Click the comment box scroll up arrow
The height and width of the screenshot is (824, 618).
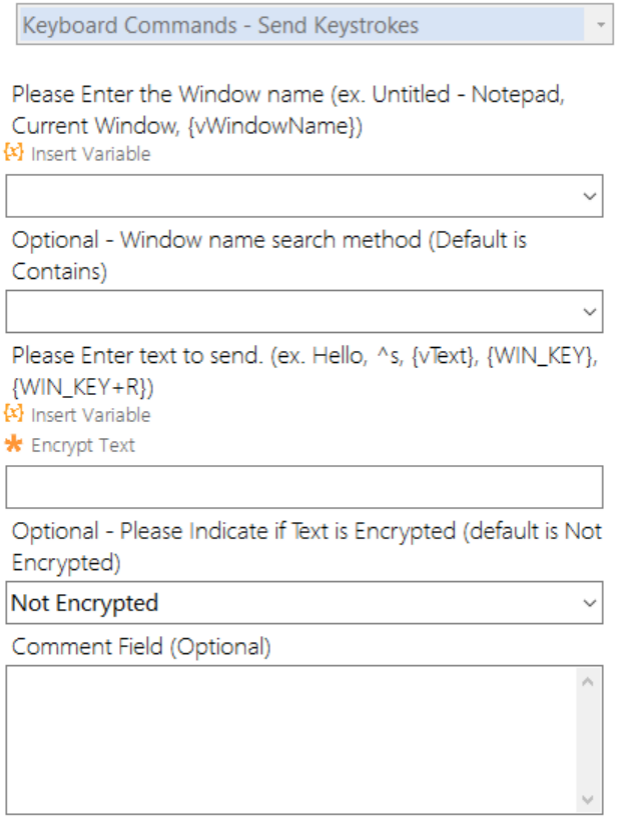pos(587,682)
